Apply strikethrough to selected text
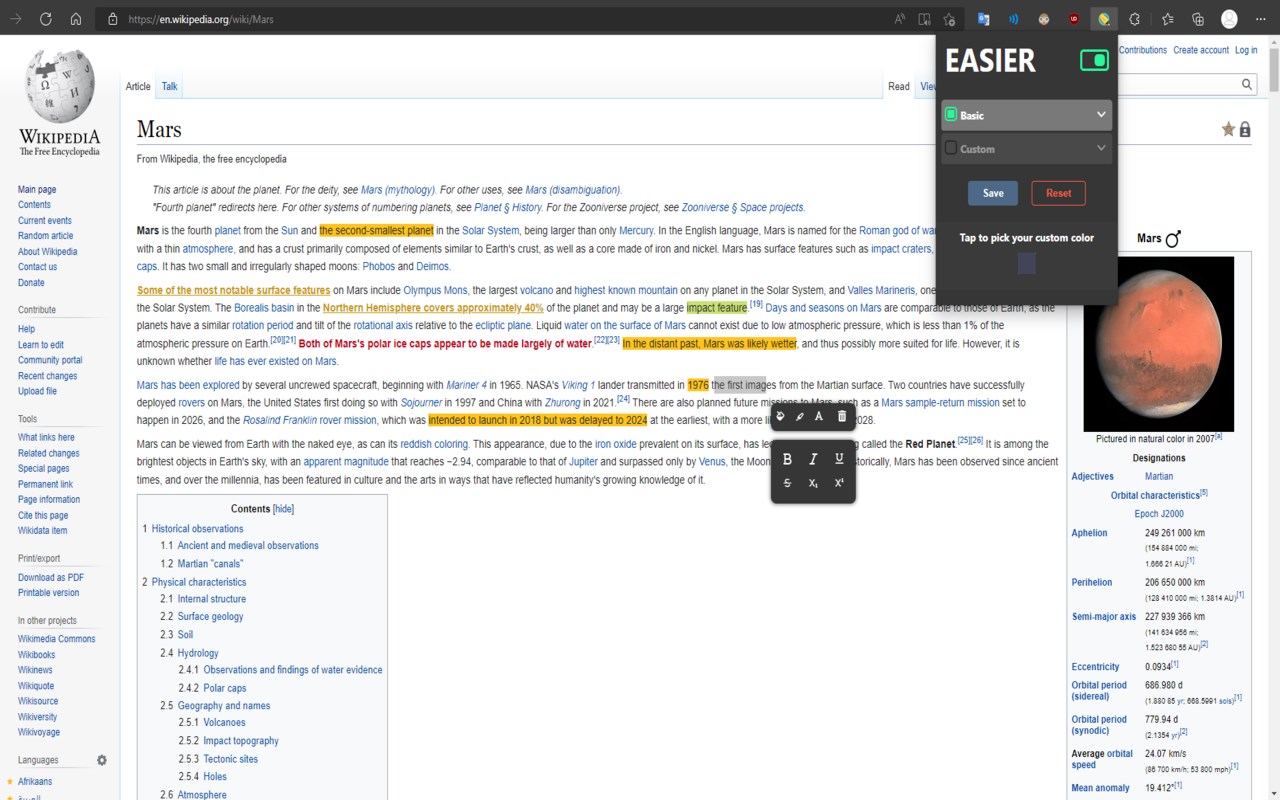Screen dimensions: 1280x800 click(x=787, y=483)
